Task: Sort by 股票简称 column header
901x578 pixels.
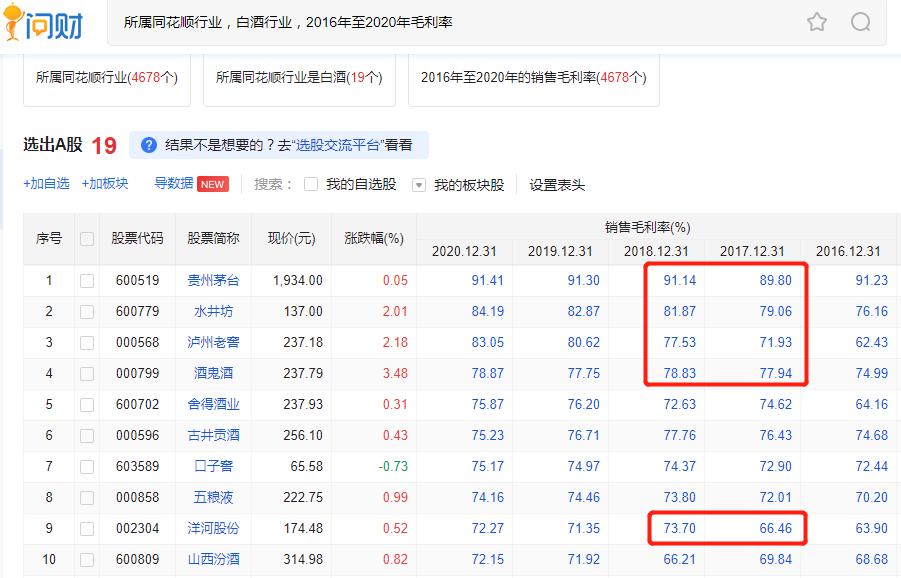Action: (213, 238)
